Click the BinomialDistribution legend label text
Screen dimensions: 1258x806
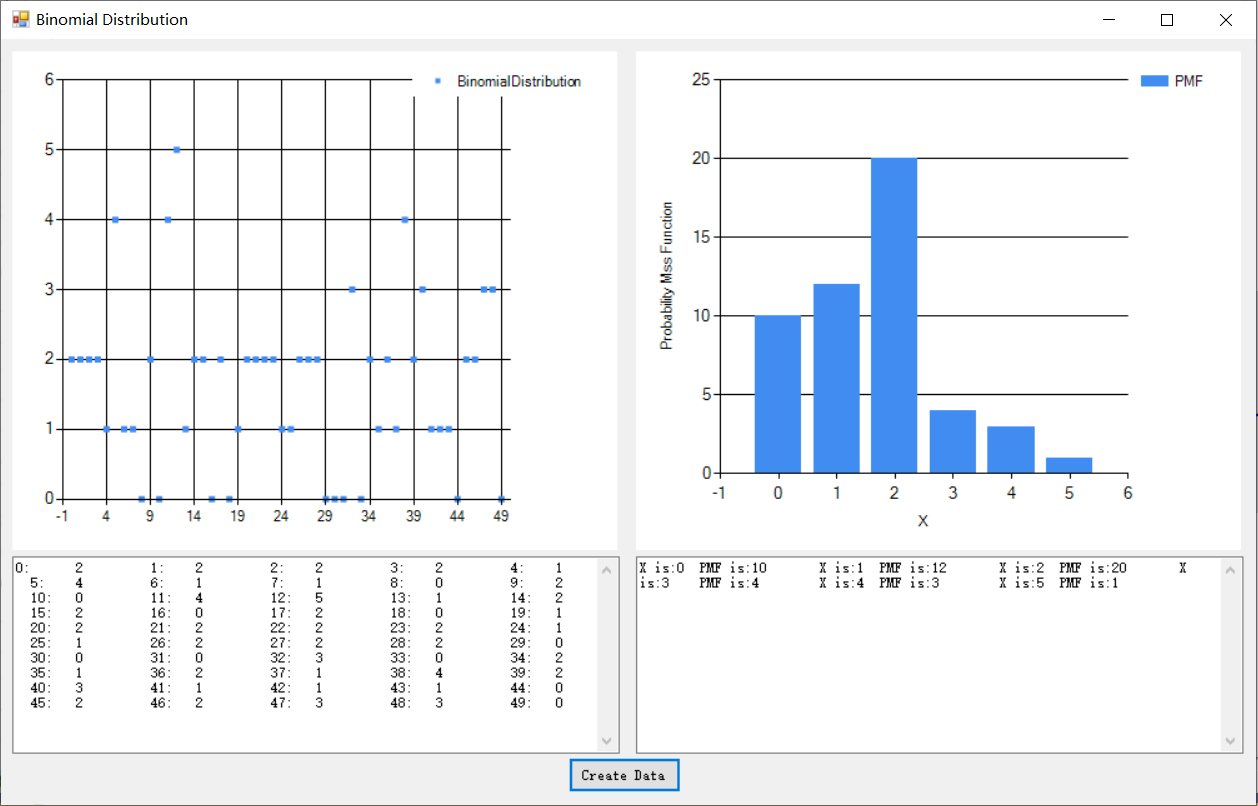coord(518,81)
